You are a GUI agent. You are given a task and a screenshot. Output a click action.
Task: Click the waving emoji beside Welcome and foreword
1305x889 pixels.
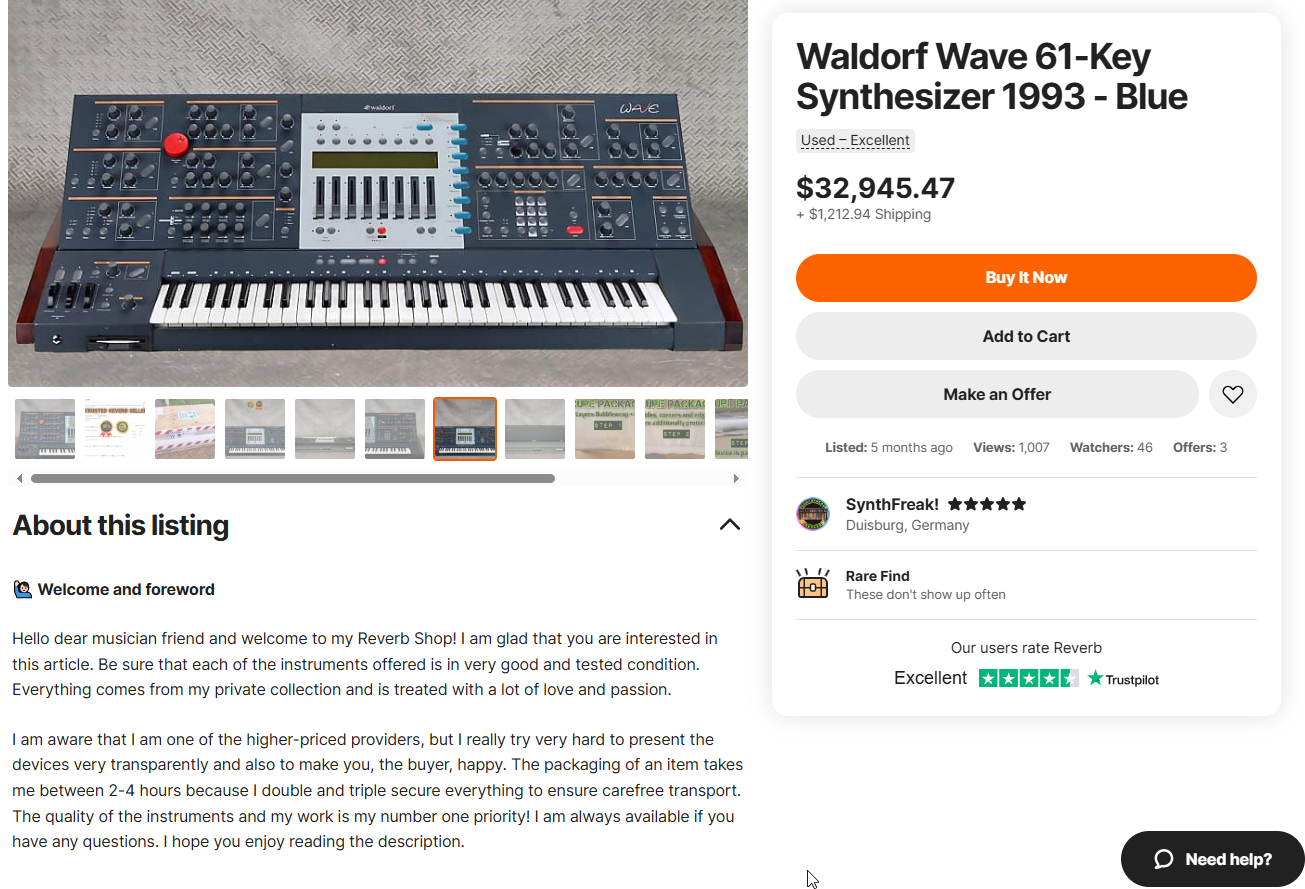tap(22, 589)
